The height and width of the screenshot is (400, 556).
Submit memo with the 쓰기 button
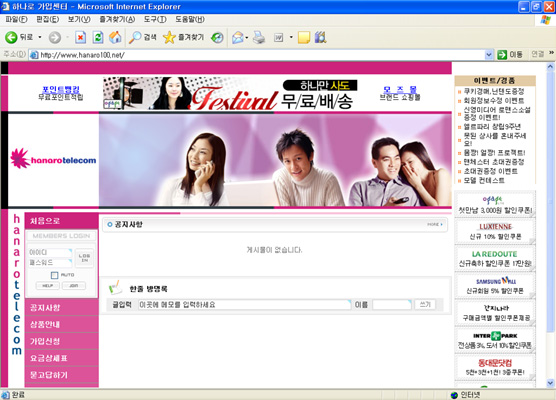click(425, 305)
